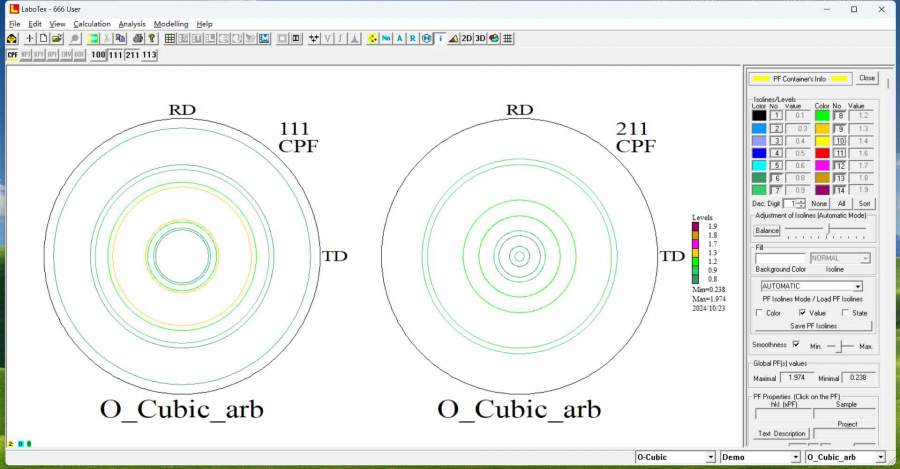Click the printer icon in the toolbar

[138, 38]
